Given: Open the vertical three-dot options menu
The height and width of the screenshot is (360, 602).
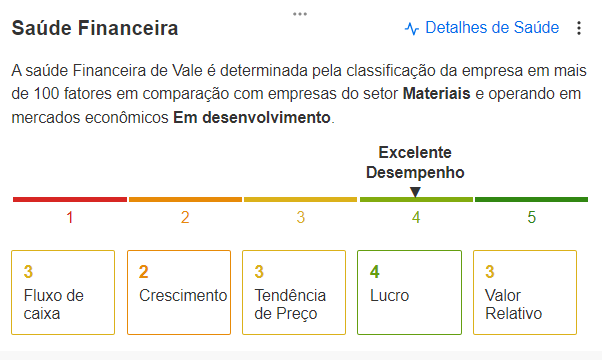Looking at the screenshot, I should (x=579, y=28).
